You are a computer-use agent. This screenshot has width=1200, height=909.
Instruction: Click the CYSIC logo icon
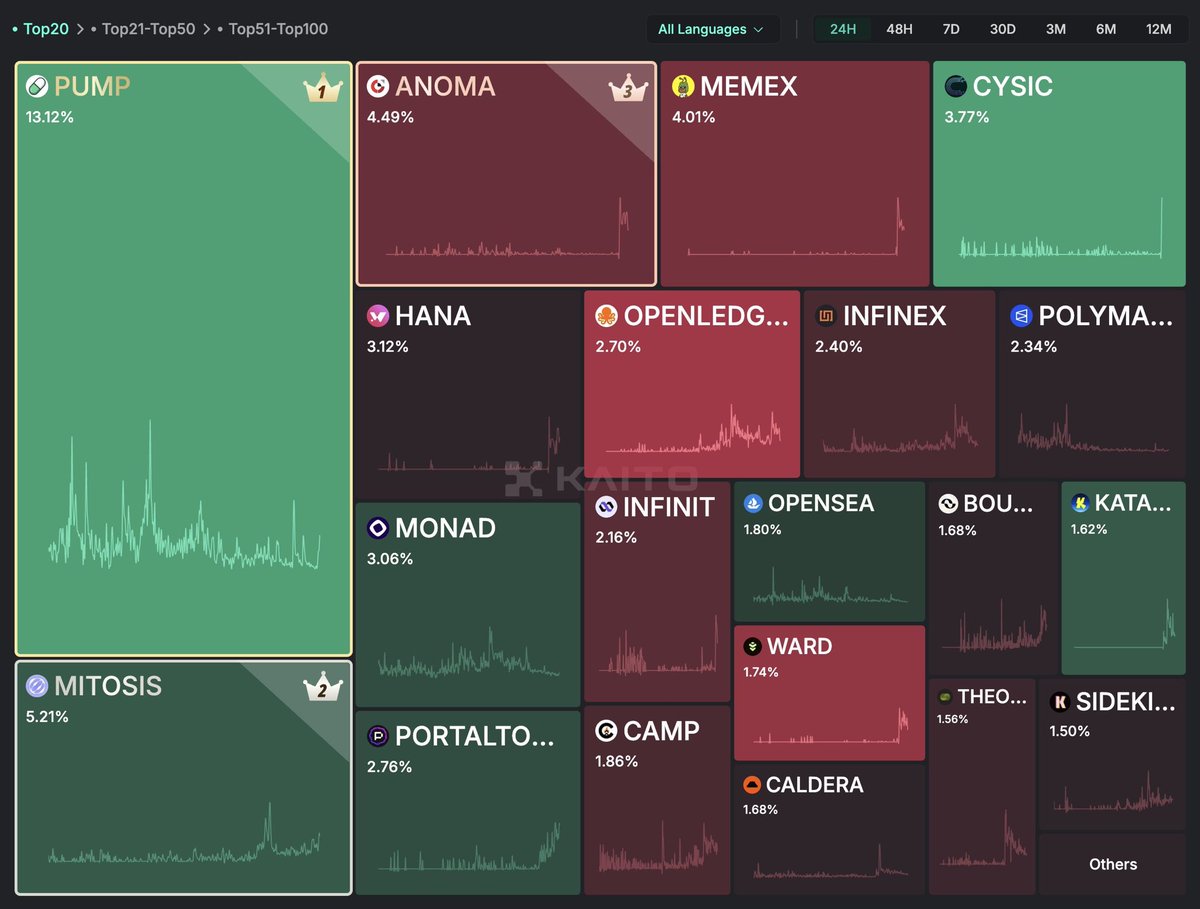pos(955,86)
